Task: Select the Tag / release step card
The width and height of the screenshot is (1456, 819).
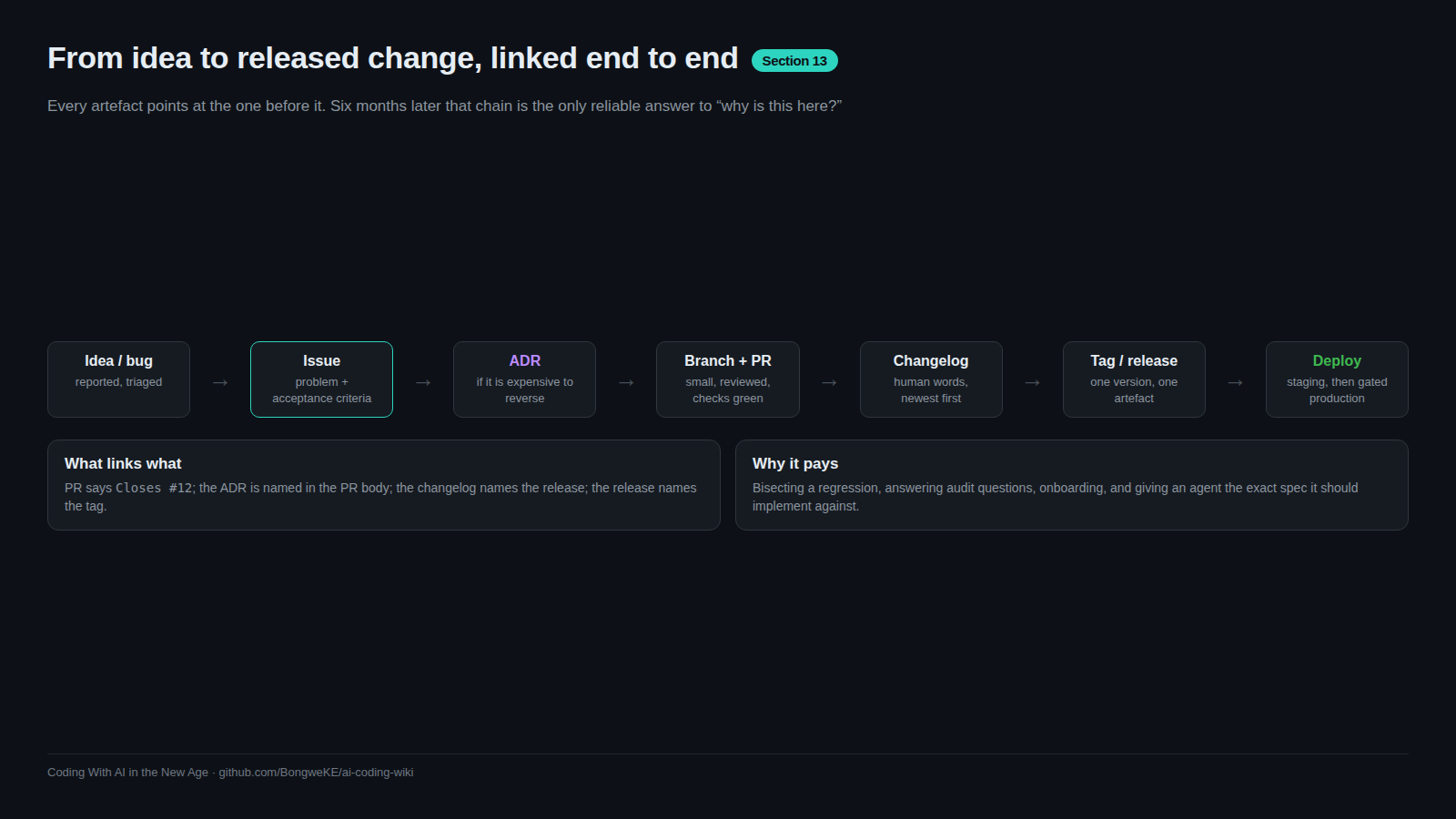Action: point(1134,379)
